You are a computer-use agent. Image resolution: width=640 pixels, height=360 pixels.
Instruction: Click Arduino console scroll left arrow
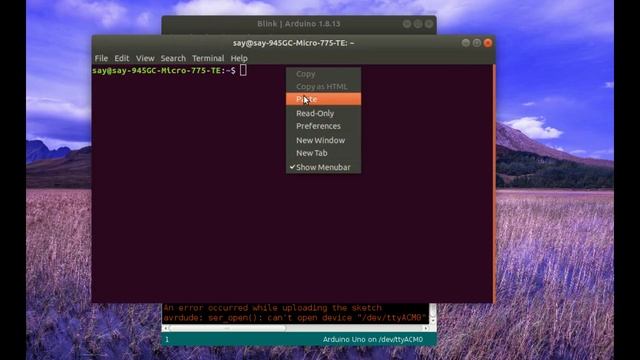[x=165, y=328]
